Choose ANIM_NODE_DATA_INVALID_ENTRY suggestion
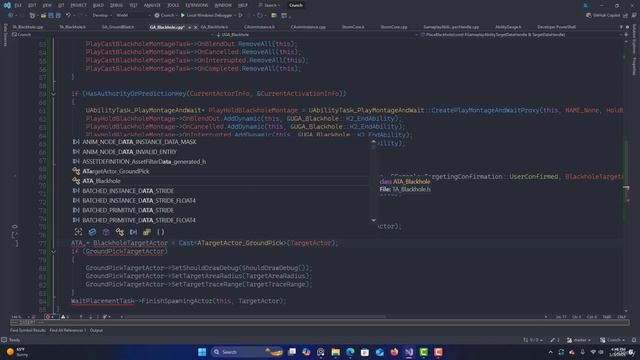Image resolution: width=640 pixels, height=360 pixels. [220, 151]
